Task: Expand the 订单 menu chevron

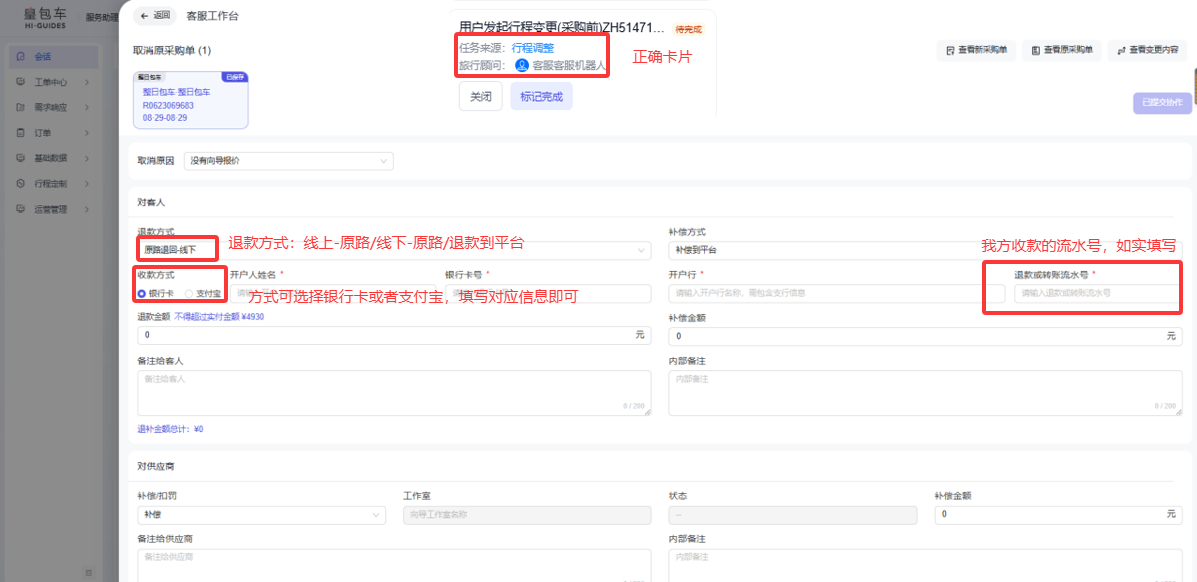Action: click(88, 133)
